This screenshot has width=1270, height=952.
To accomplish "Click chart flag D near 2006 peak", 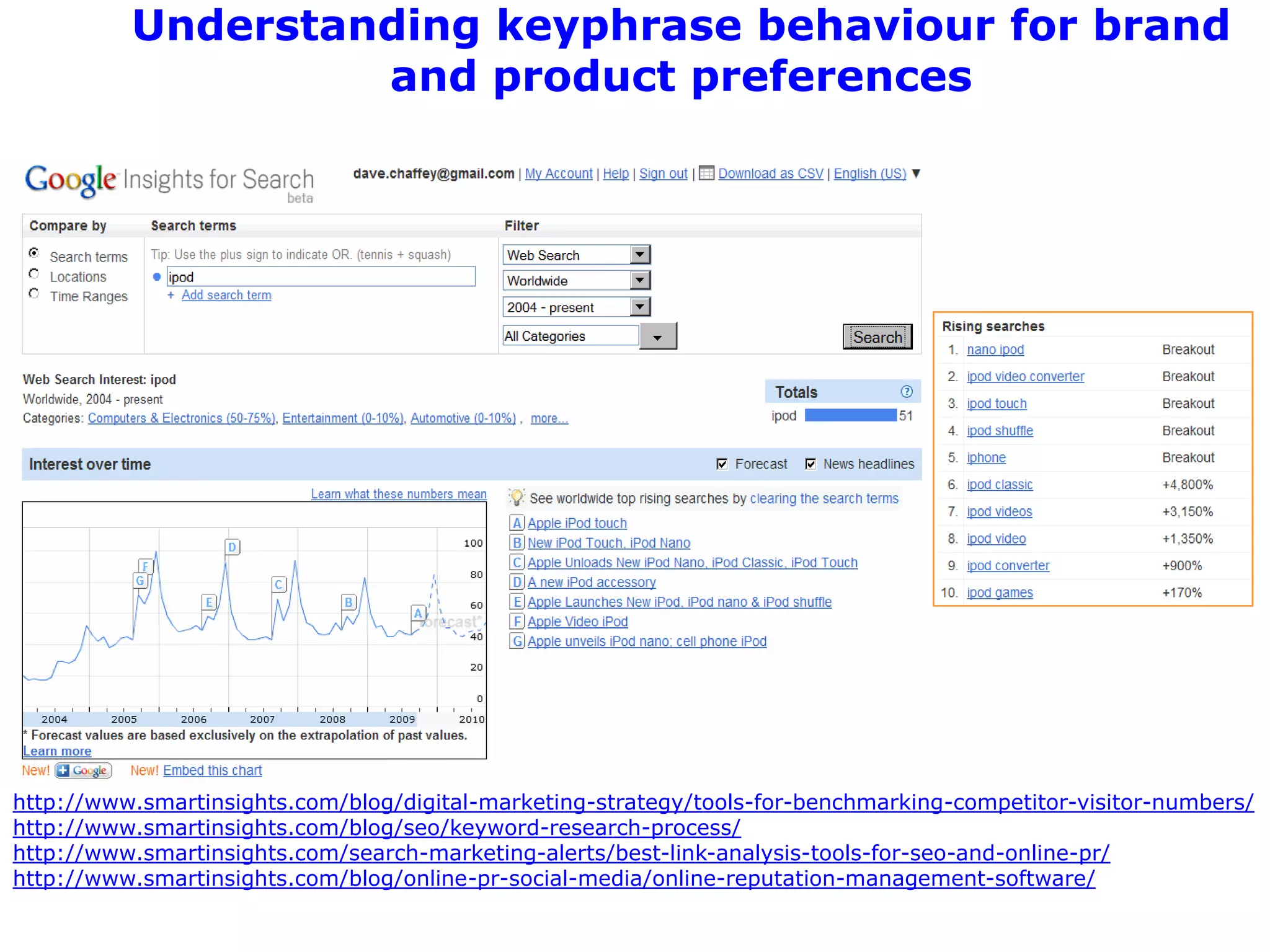I will [x=232, y=547].
